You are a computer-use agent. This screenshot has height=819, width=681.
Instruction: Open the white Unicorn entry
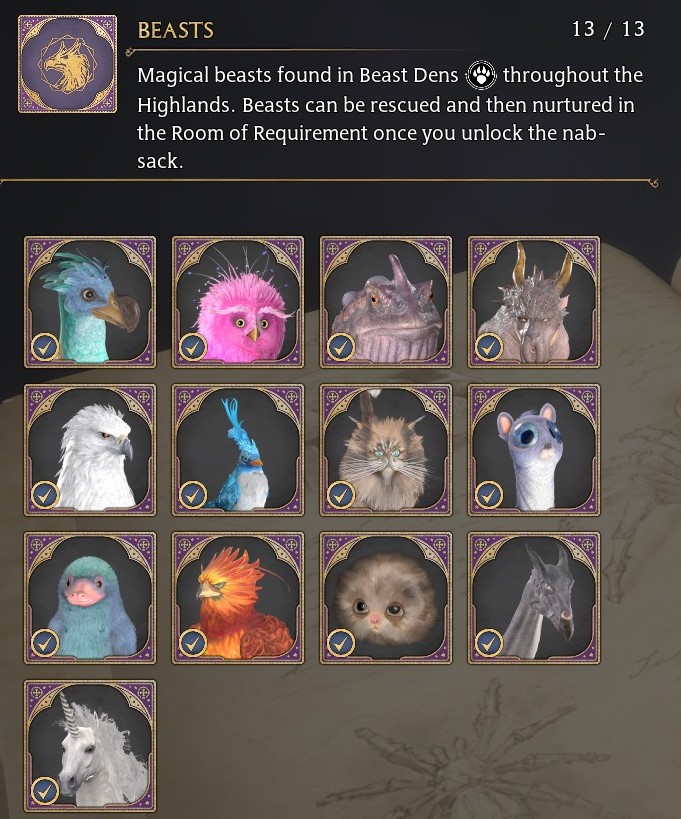point(90,745)
